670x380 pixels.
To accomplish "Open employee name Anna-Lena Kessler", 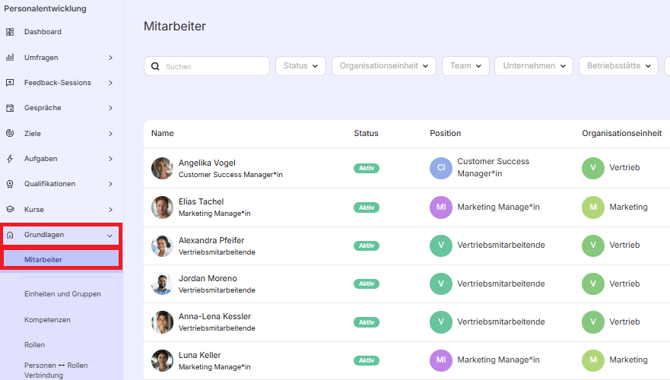I will [215, 316].
